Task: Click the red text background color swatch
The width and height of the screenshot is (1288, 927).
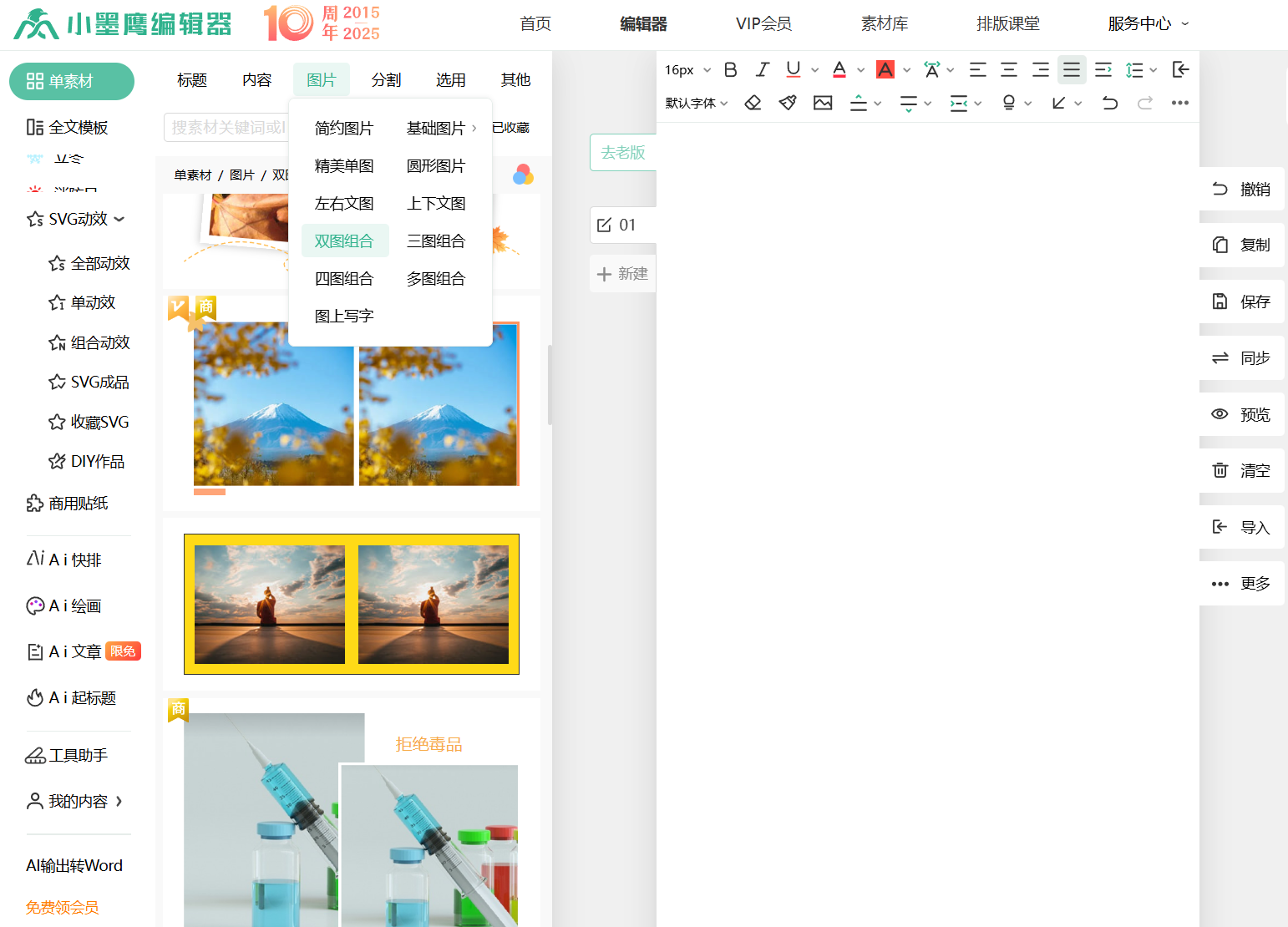Action: click(885, 70)
